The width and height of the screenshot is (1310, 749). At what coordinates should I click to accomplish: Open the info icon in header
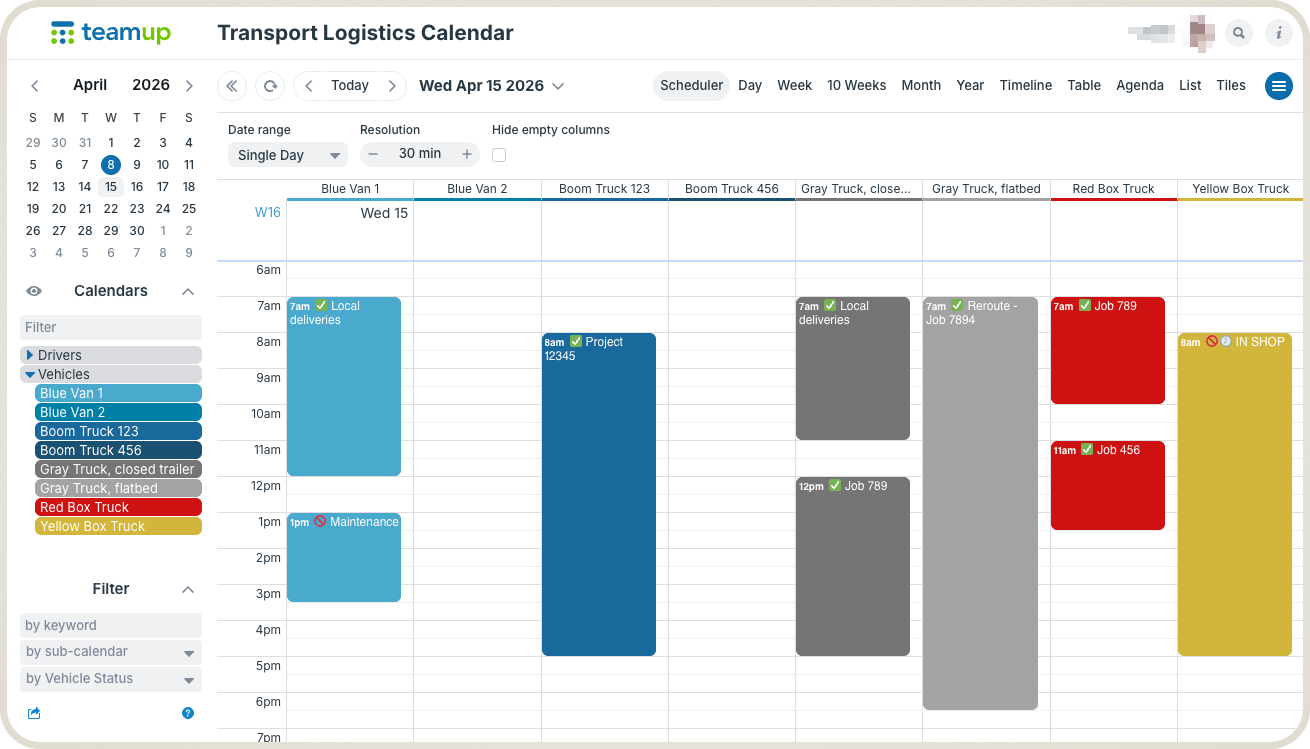pos(1279,33)
